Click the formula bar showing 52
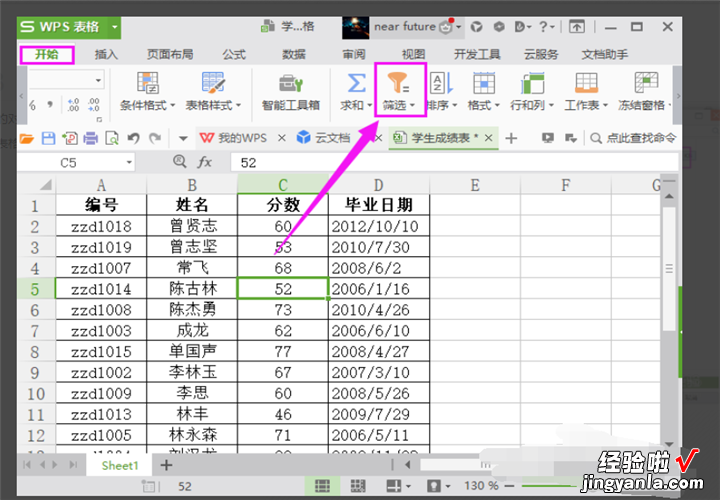The height and width of the screenshot is (500, 720). pyautogui.click(x=454, y=163)
